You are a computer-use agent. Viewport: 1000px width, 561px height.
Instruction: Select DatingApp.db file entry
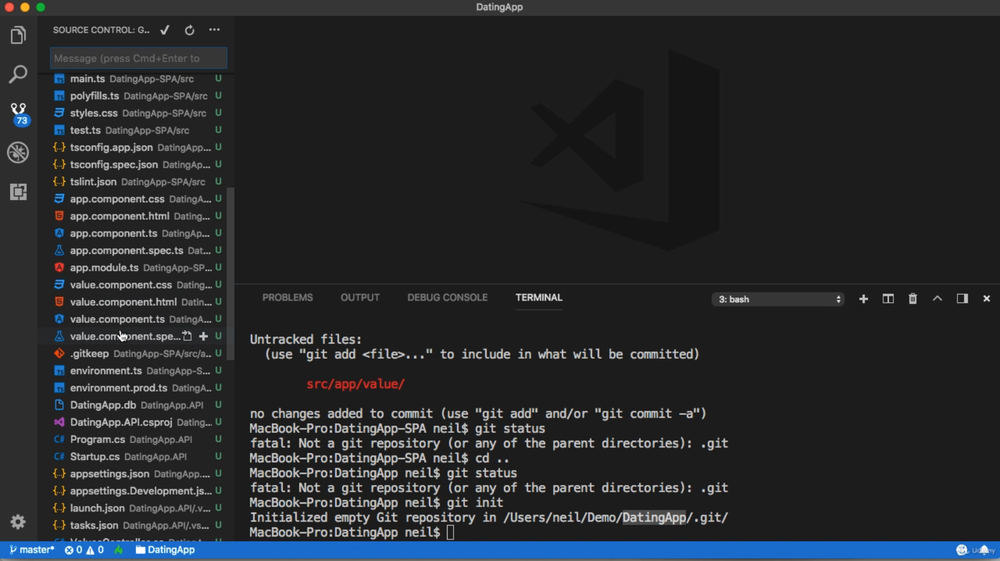(x=136, y=405)
